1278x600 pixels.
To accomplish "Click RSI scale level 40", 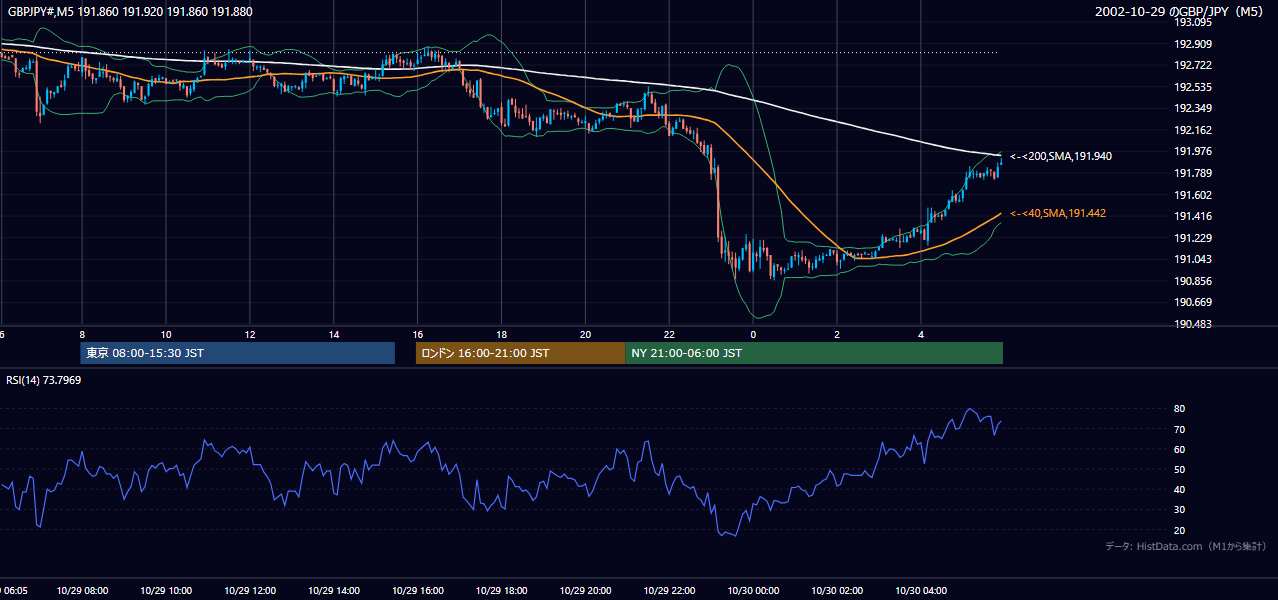I will (x=1179, y=489).
